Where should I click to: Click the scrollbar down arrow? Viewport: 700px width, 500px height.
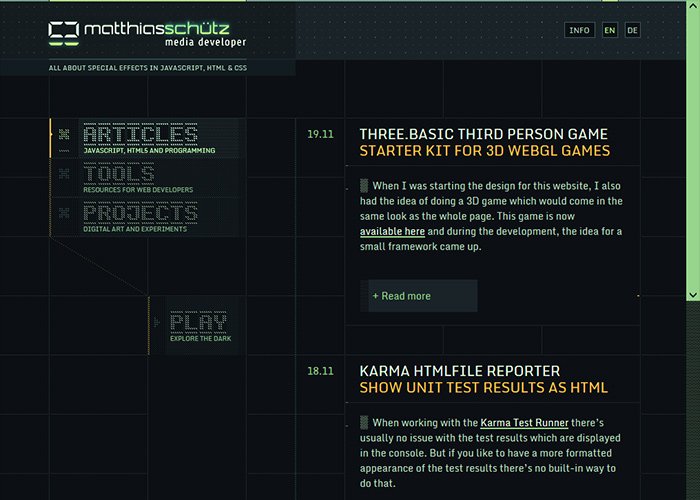(693, 295)
